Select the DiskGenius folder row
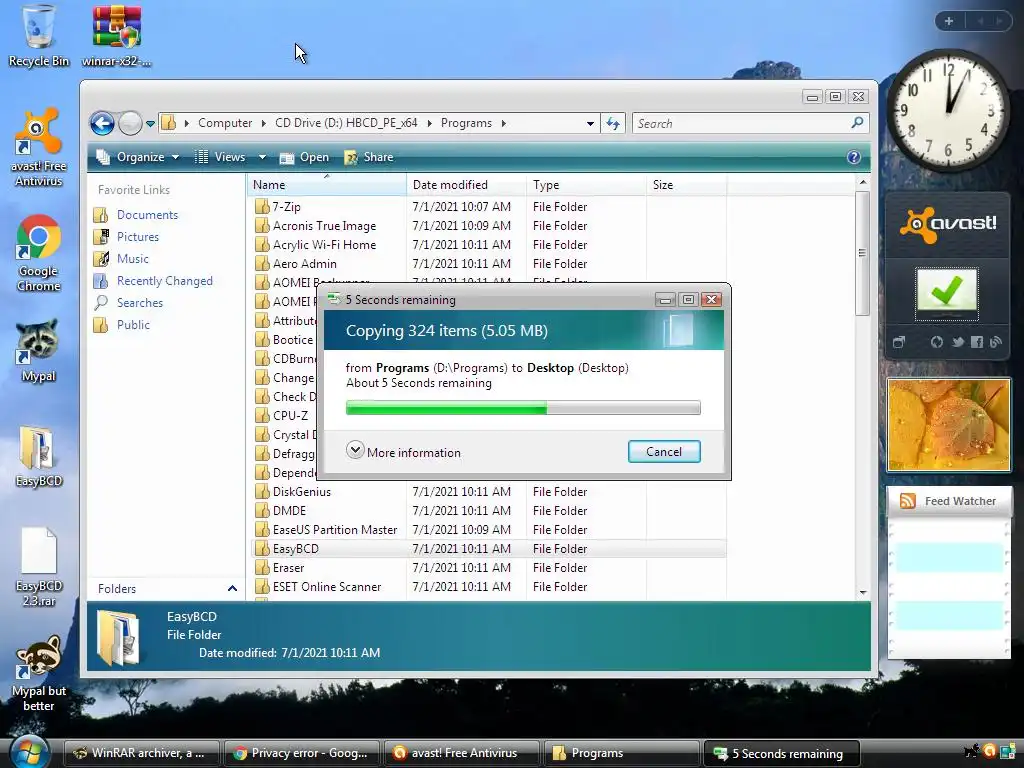This screenshot has width=1024, height=768. [x=488, y=491]
